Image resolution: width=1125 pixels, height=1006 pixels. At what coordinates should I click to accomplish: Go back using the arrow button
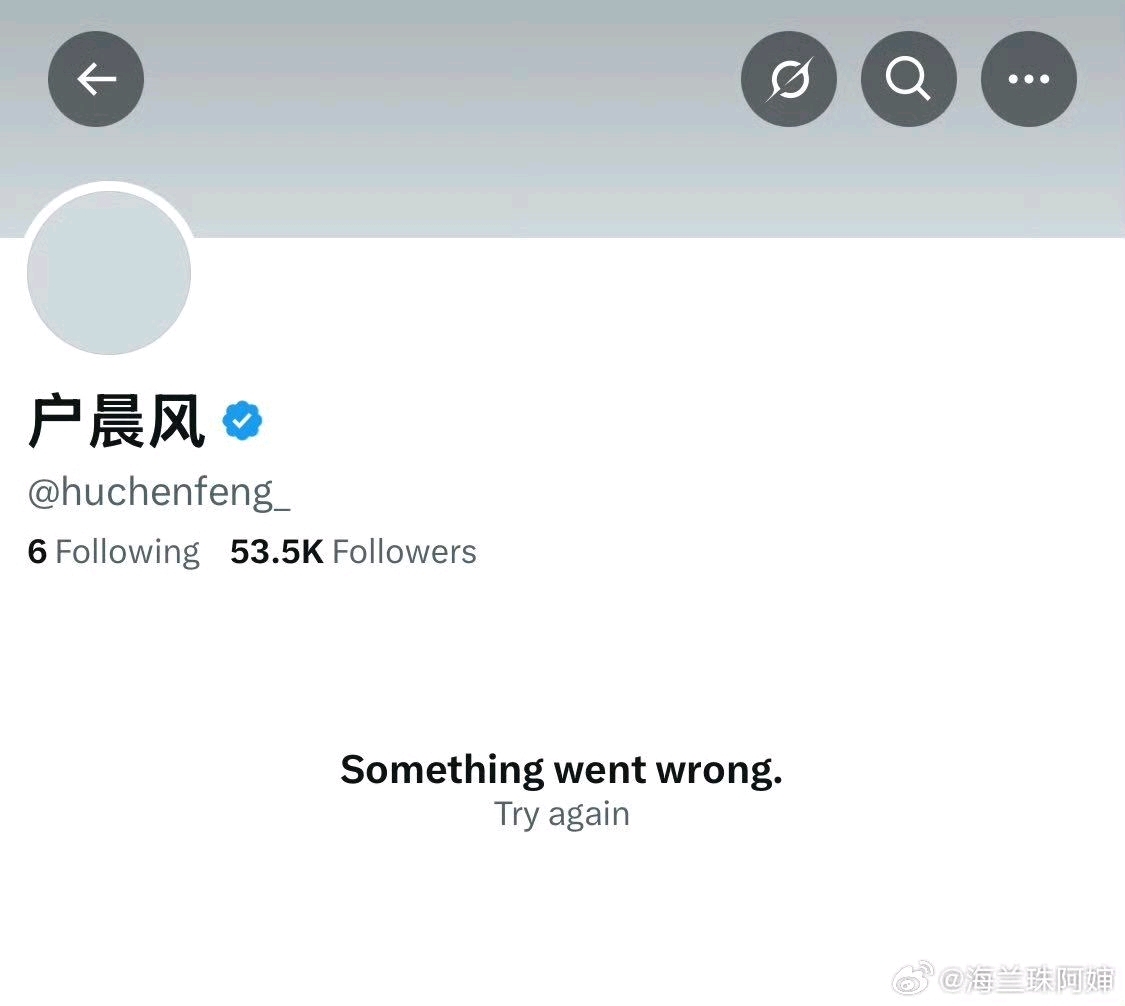pos(96,79)
